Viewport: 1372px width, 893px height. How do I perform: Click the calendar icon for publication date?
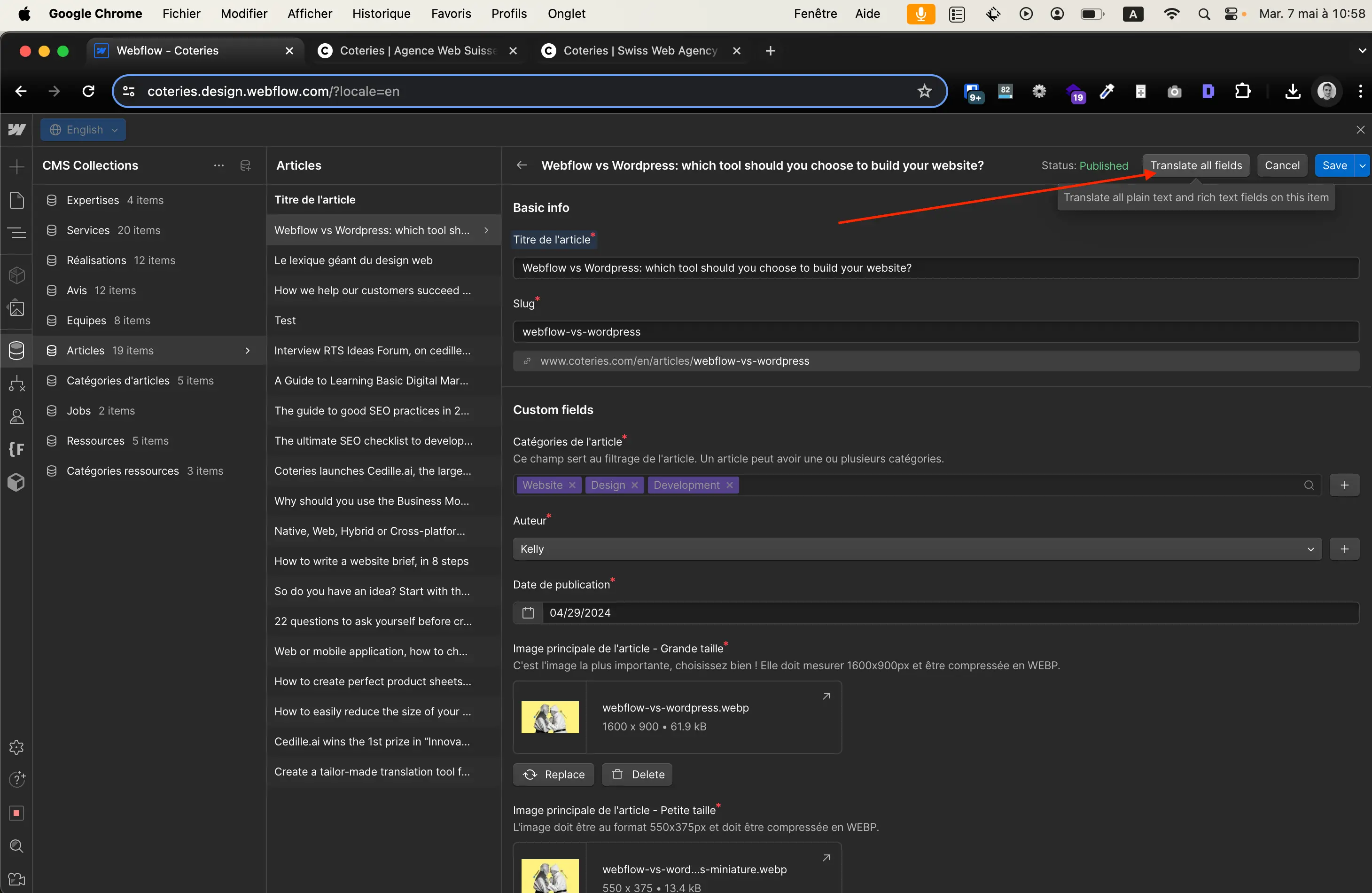tap(528, 613)
